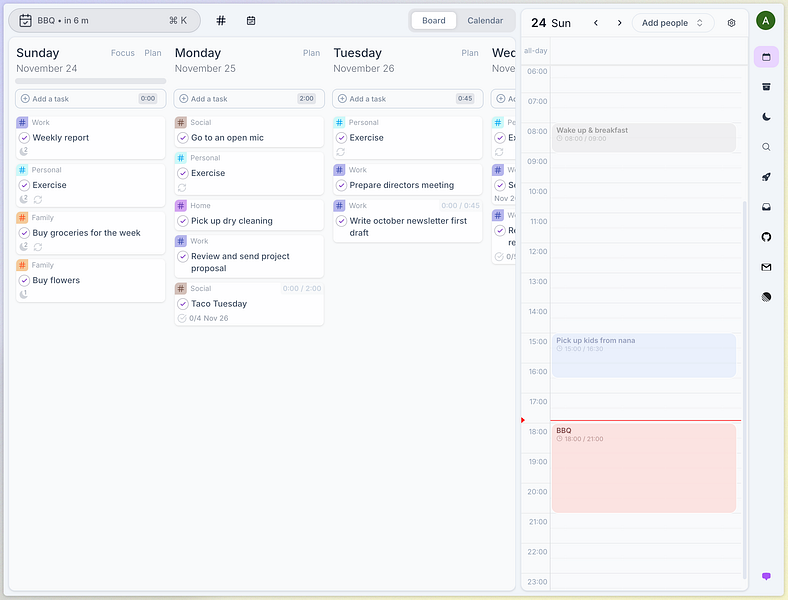Click the moon badge on Weekly report card
Image resolution: width=788 pixels, height=600 pixels.
tap(24, 151)
